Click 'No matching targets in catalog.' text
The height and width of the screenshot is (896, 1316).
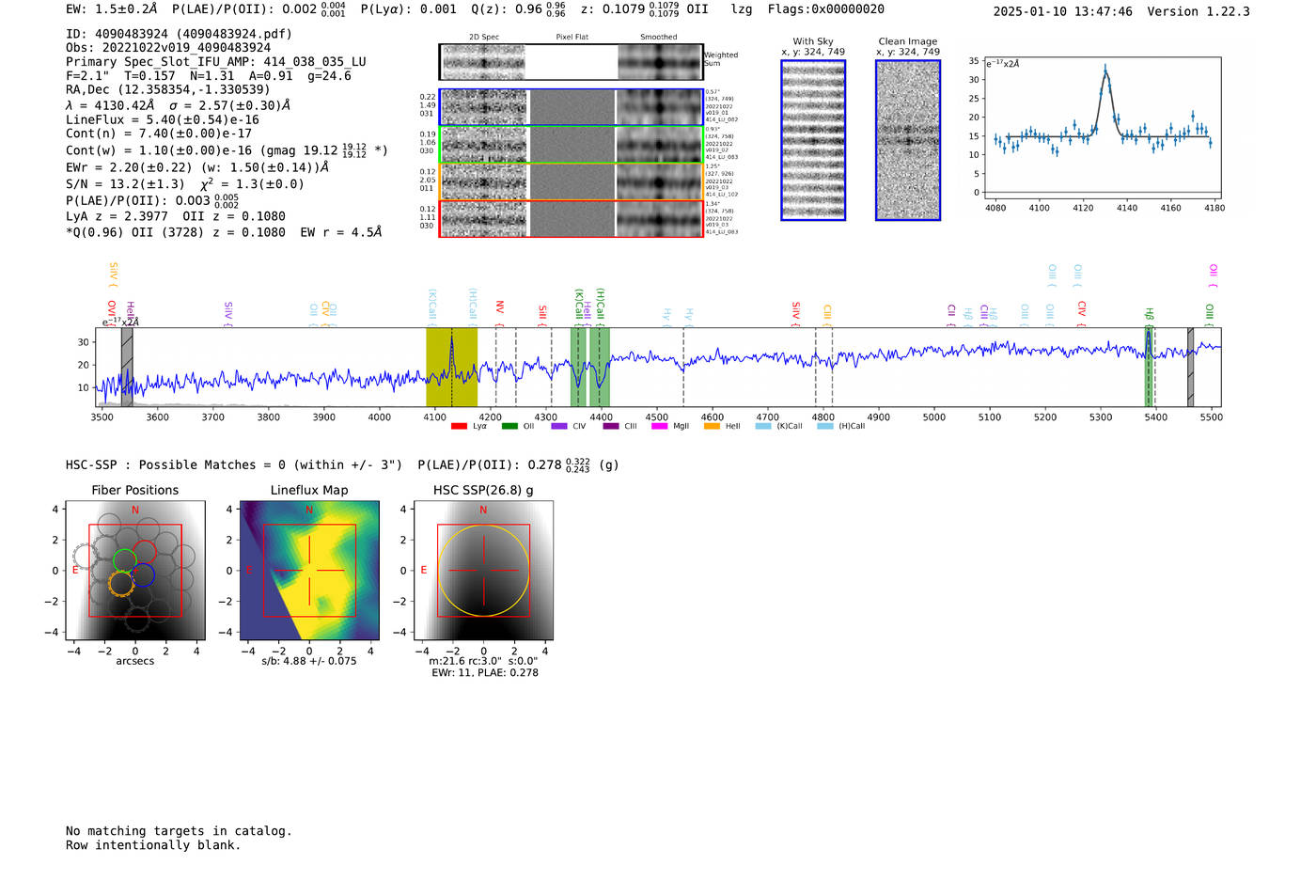click(179, 831)
